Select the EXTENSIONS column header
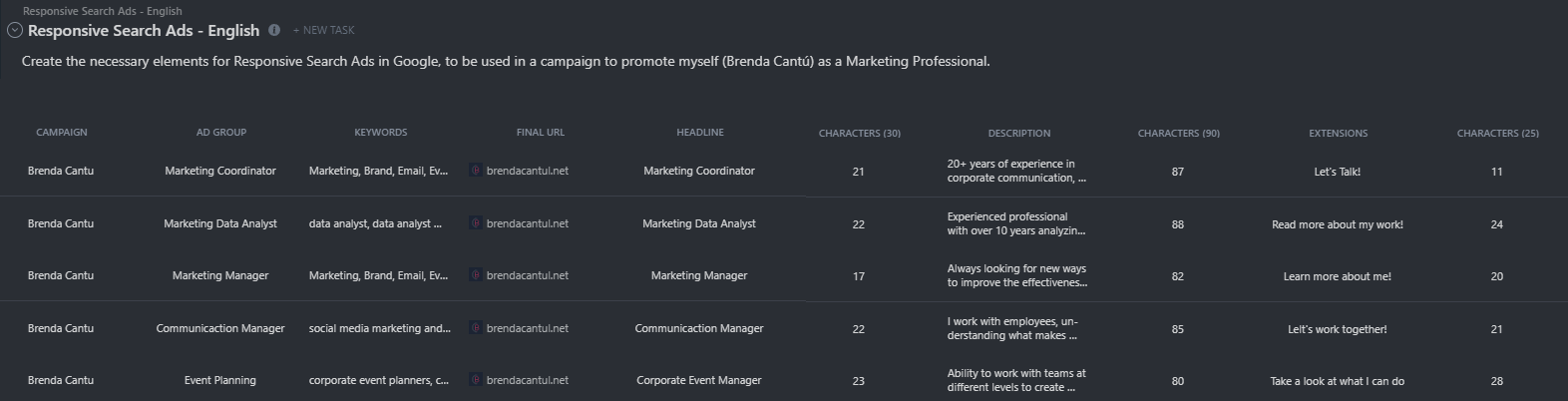Screen dimensions: 1568x401 point(1339,133)
